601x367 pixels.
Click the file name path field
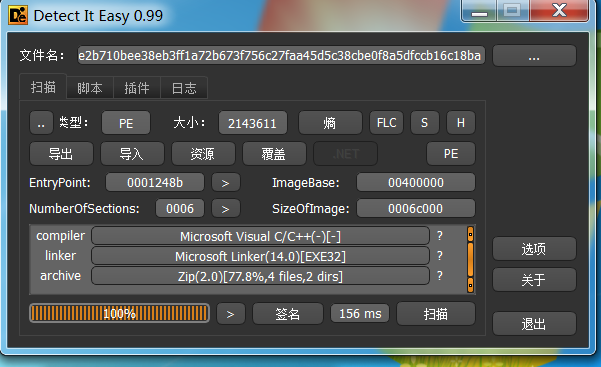(281, 56)
